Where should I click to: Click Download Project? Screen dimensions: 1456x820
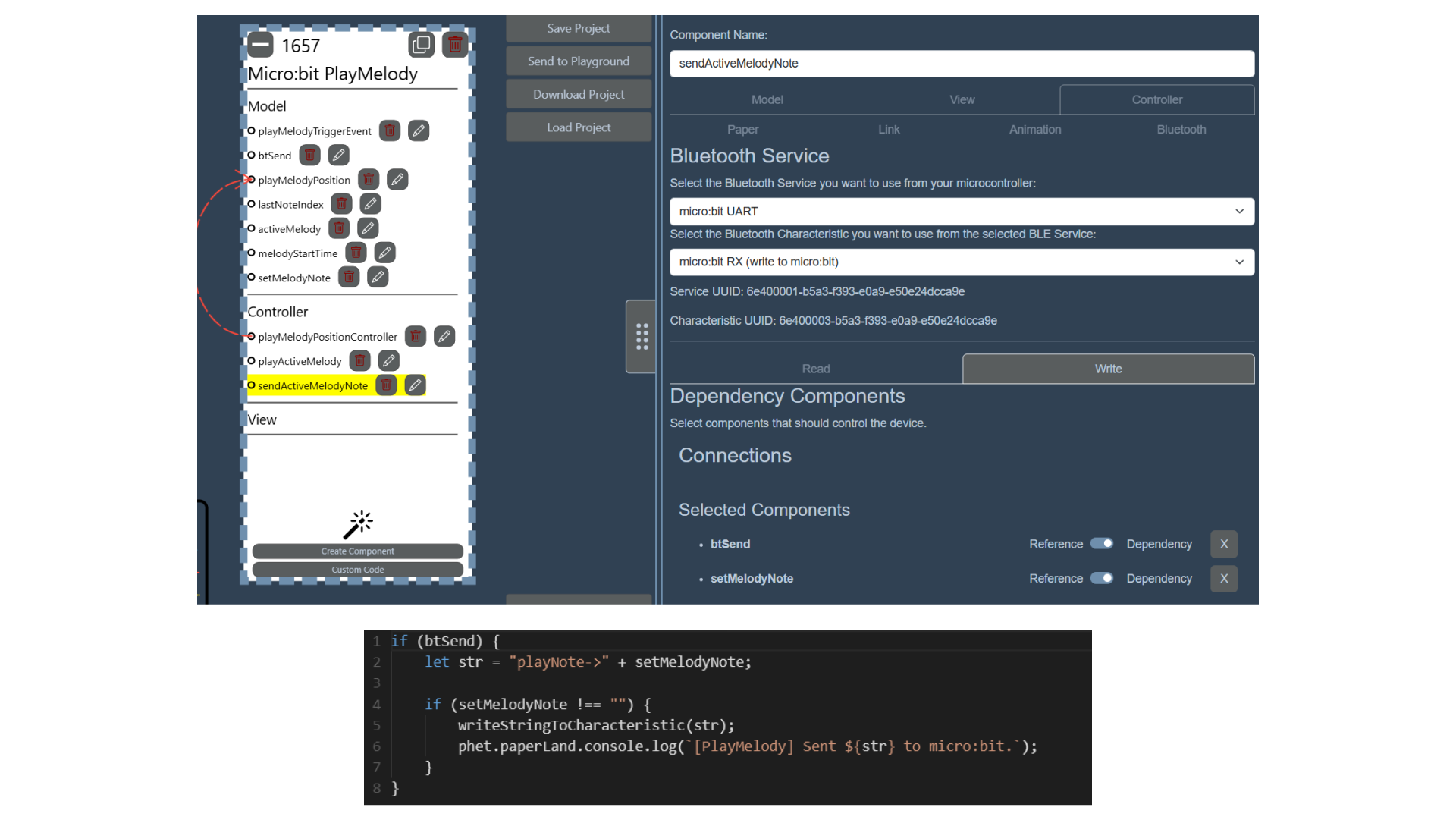pyautogui.click(x=579, y=94)
